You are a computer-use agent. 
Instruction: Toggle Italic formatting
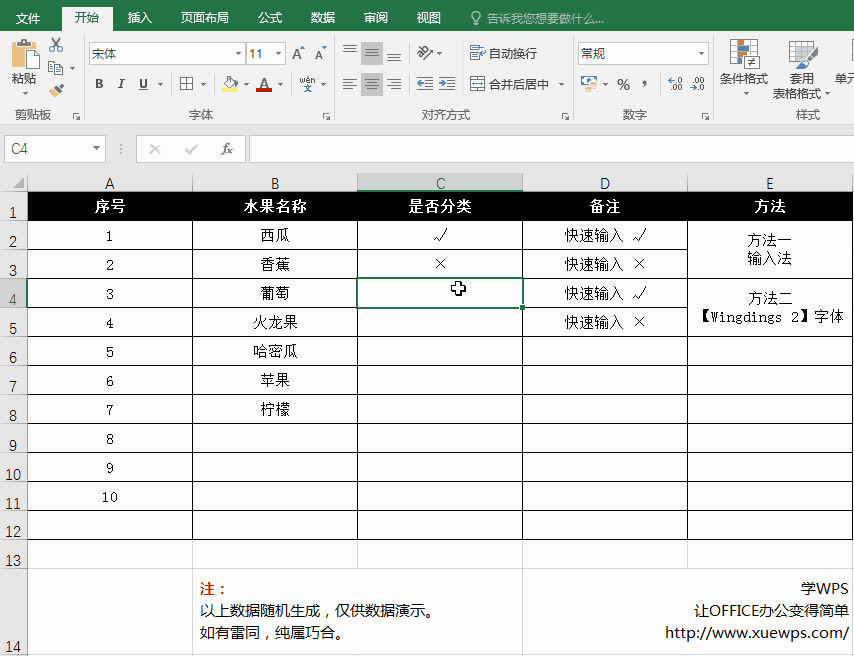(121, 85)
